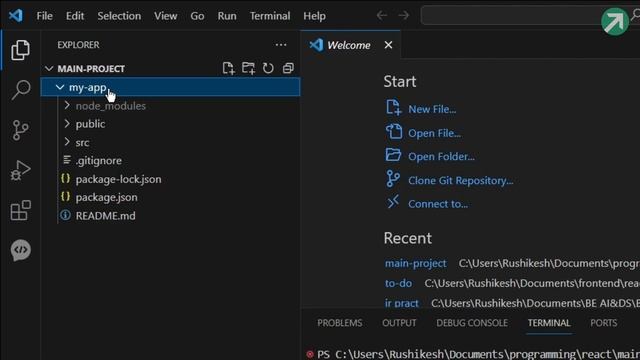Screen dimensions: 640x360
Task: Open Explorer more actions ellipsis menu
Action: point(281,45)
